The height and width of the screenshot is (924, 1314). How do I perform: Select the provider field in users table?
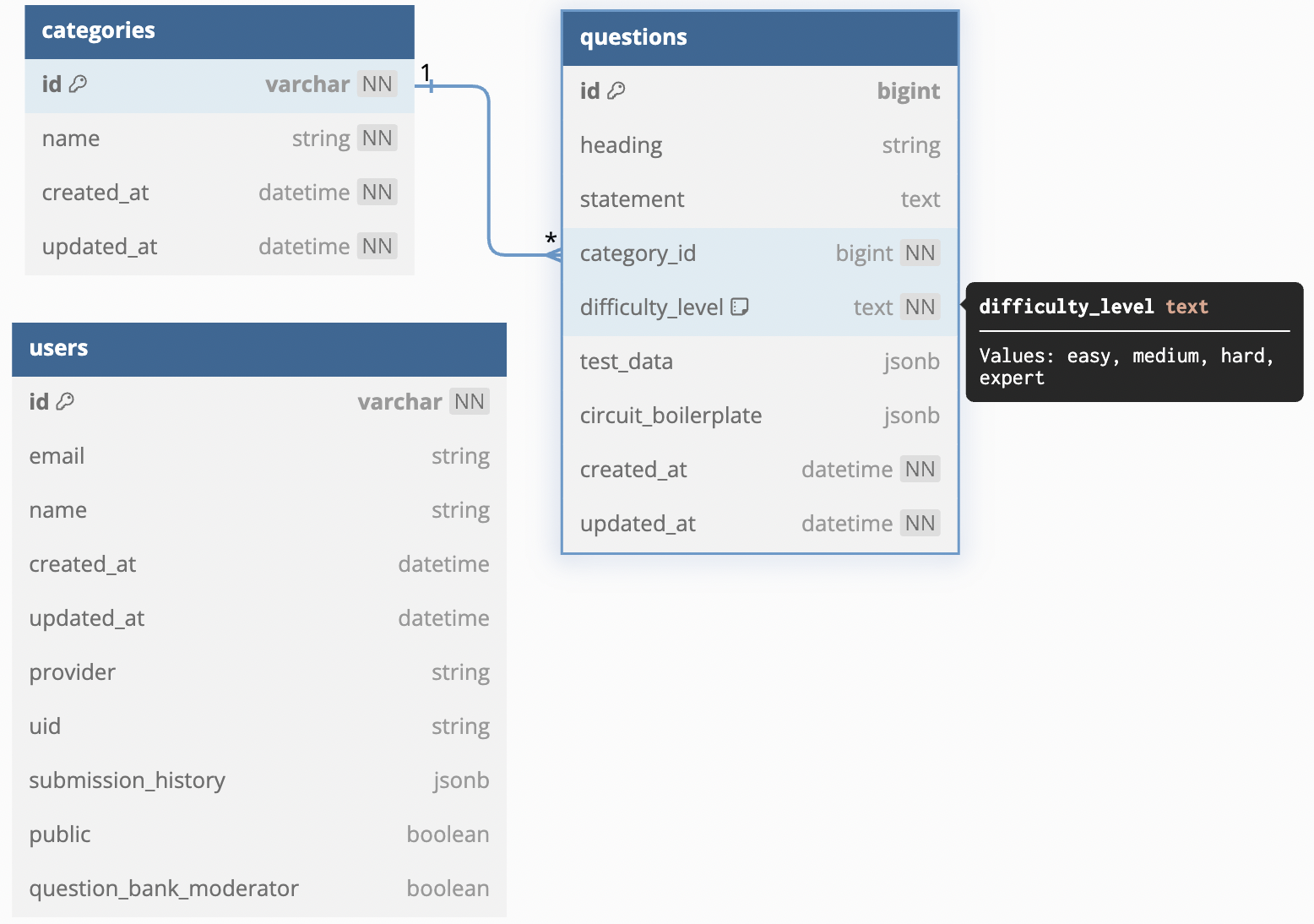tap(73, 672)
